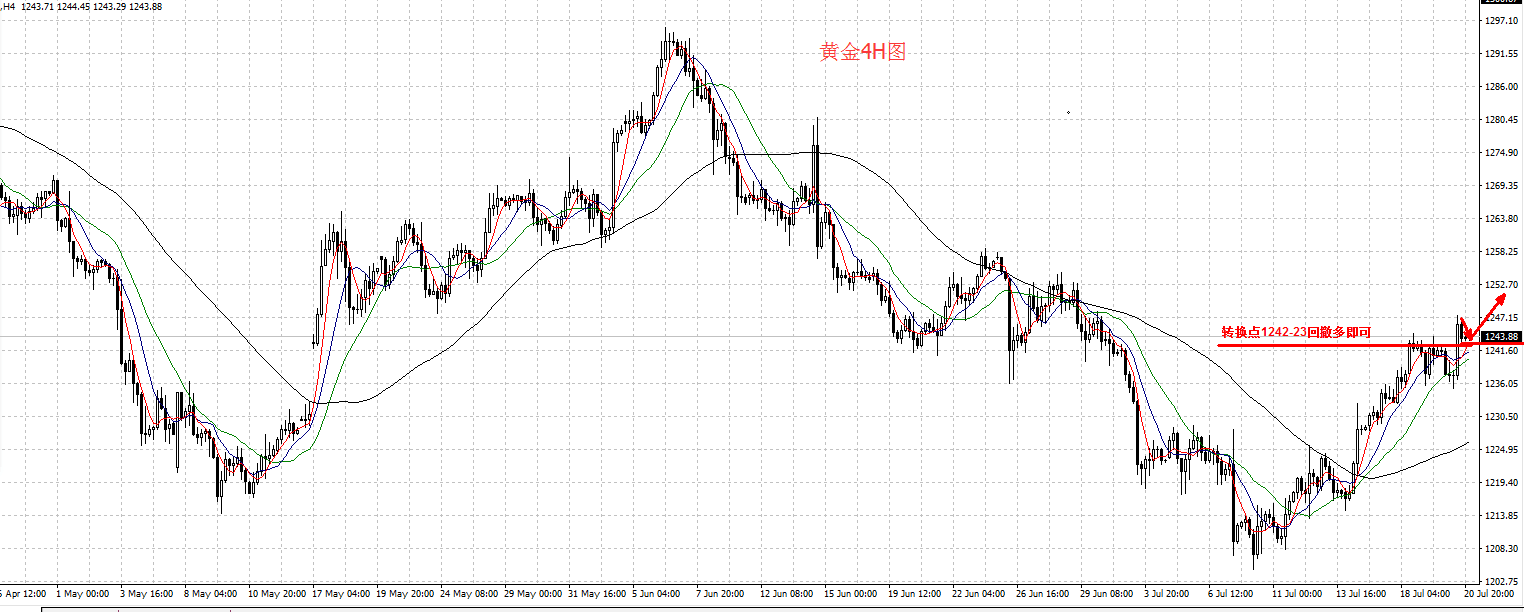Click the 1286.00 price axis label

(x=1503, y=86)
